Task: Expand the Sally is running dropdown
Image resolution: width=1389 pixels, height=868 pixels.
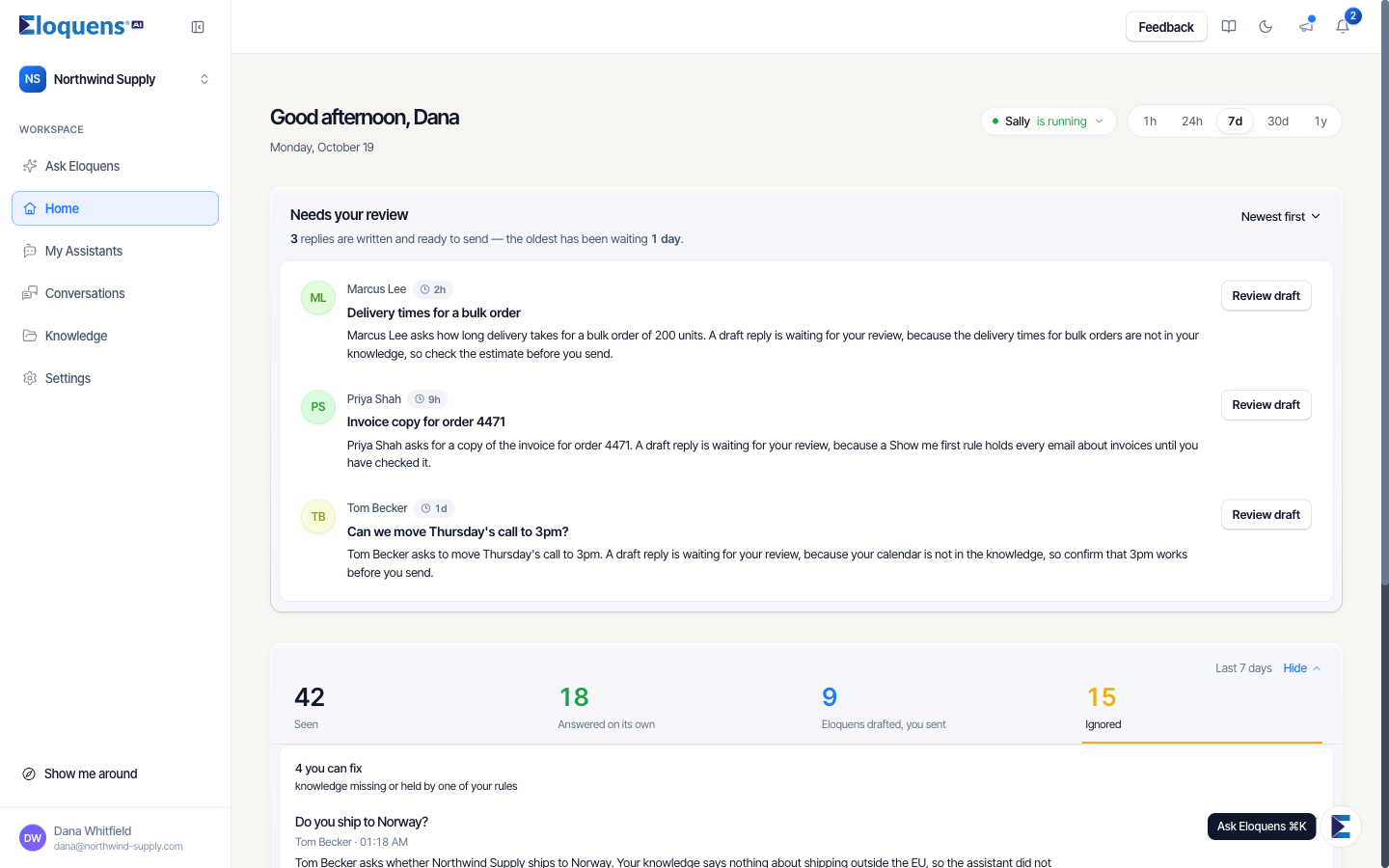Action: click(x=1049, y=122)
